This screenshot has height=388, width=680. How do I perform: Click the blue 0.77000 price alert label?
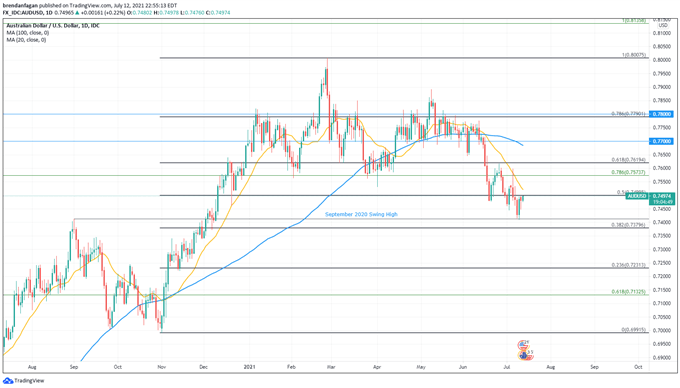(x=661, y=141)
